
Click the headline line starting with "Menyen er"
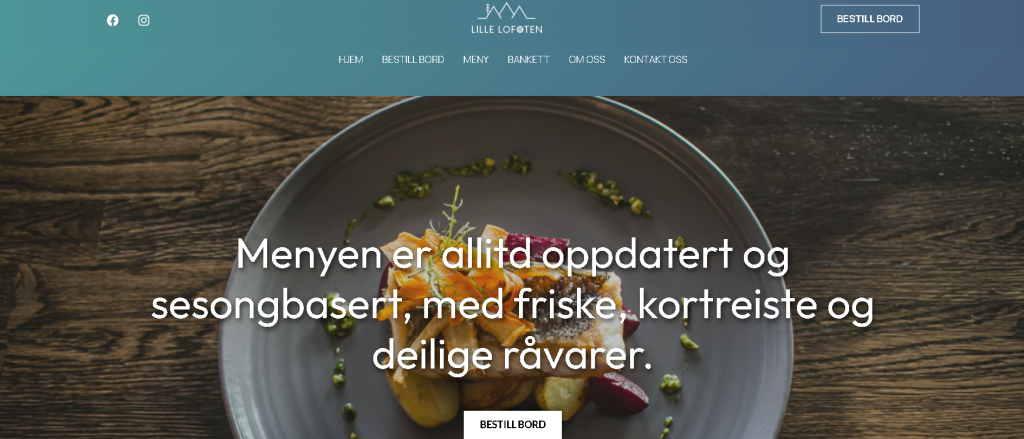[x=513, y=256]
